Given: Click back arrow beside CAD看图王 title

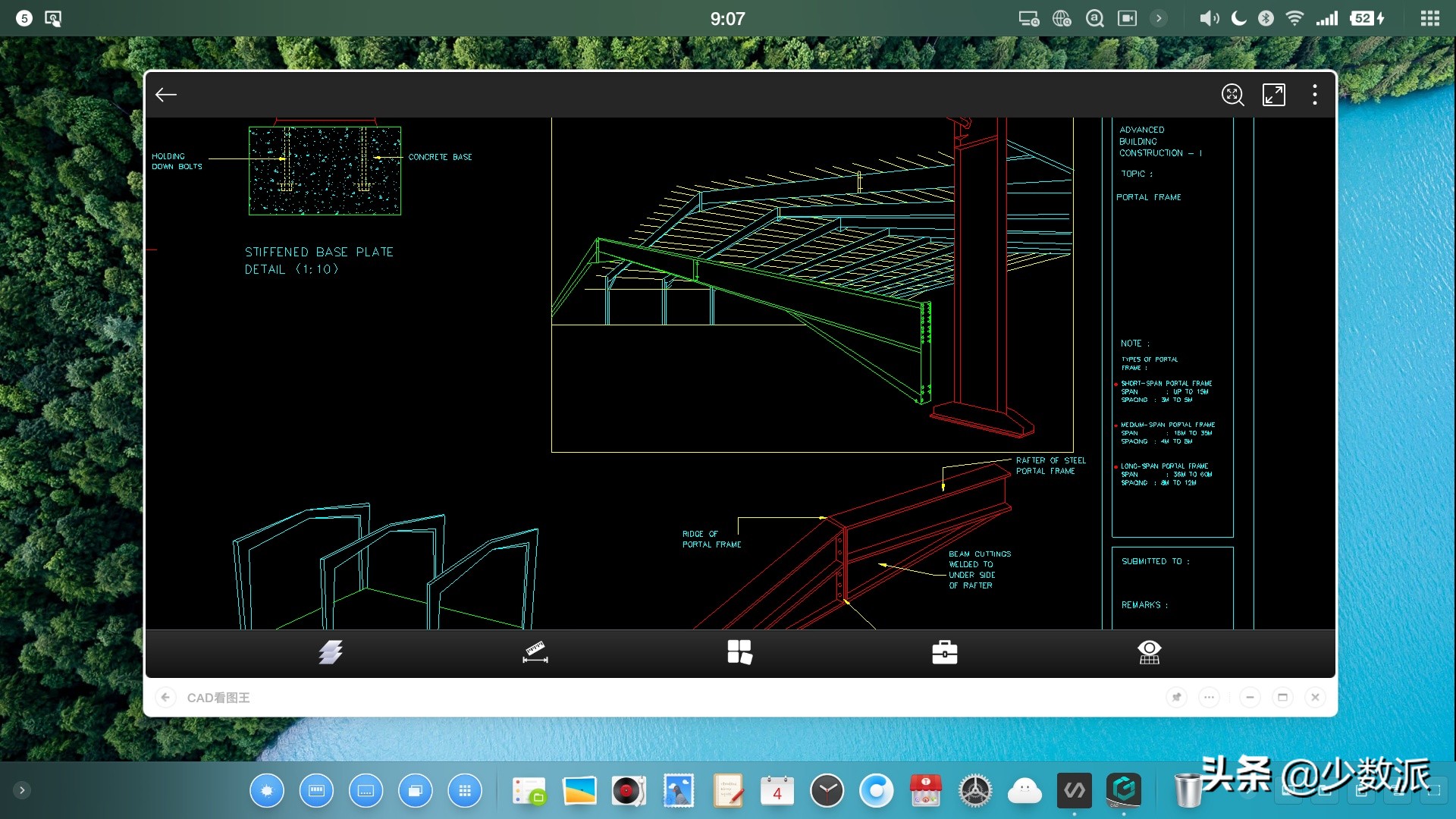Looking at the screenshot, I should [165, 697].
